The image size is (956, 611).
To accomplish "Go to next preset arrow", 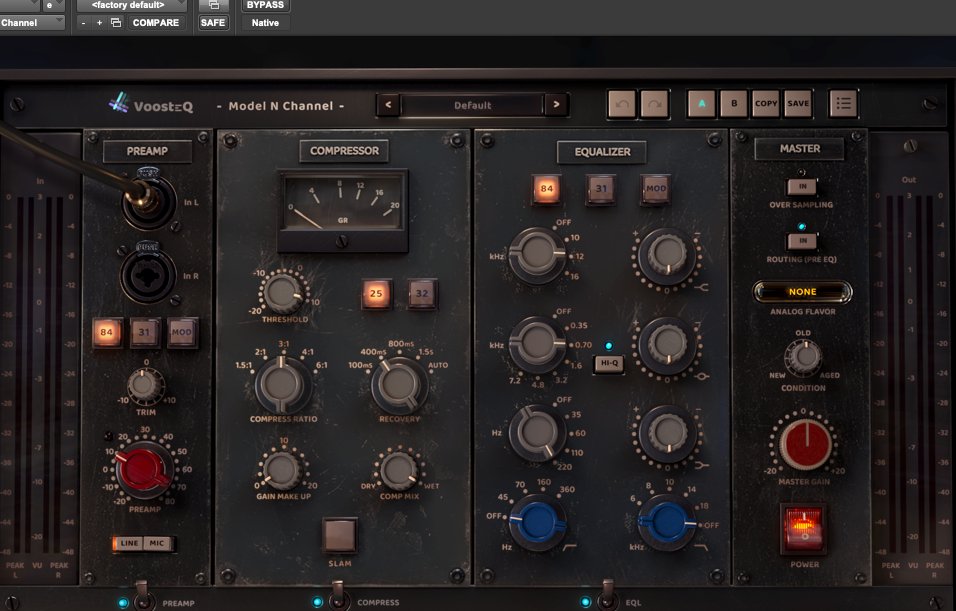I will pos(556,105).
